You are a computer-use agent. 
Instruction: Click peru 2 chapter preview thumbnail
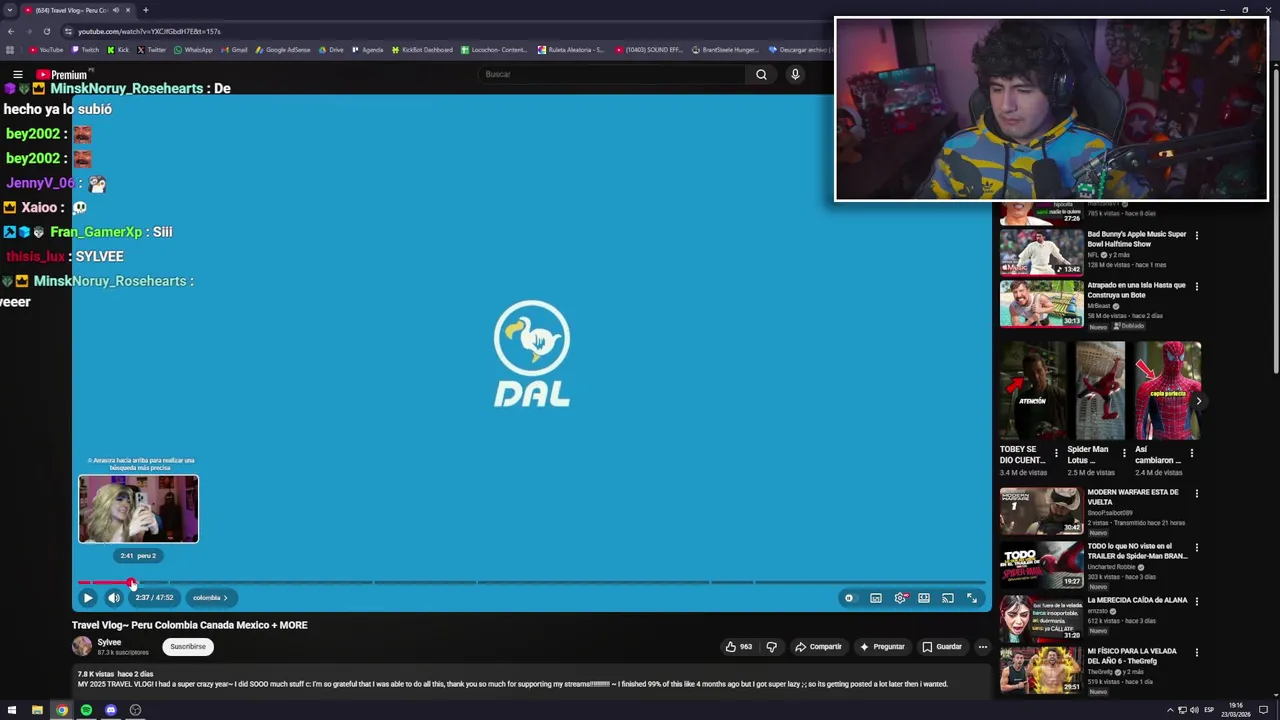coord(139,509)
